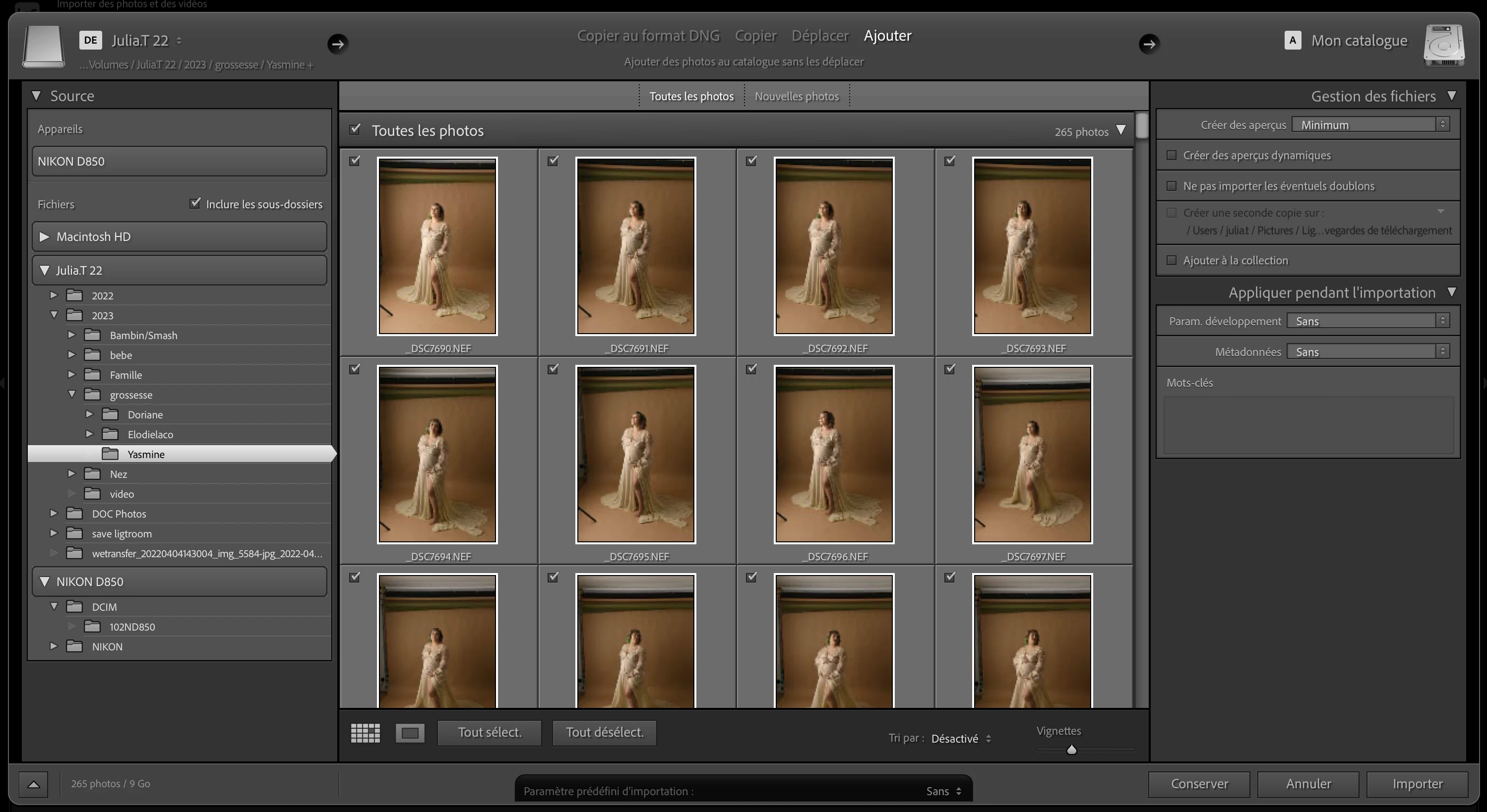Screen dimensions: 1487x812
Task: Open Créer des aperçus Minimum dropdown
Action: pos(1370,124)
